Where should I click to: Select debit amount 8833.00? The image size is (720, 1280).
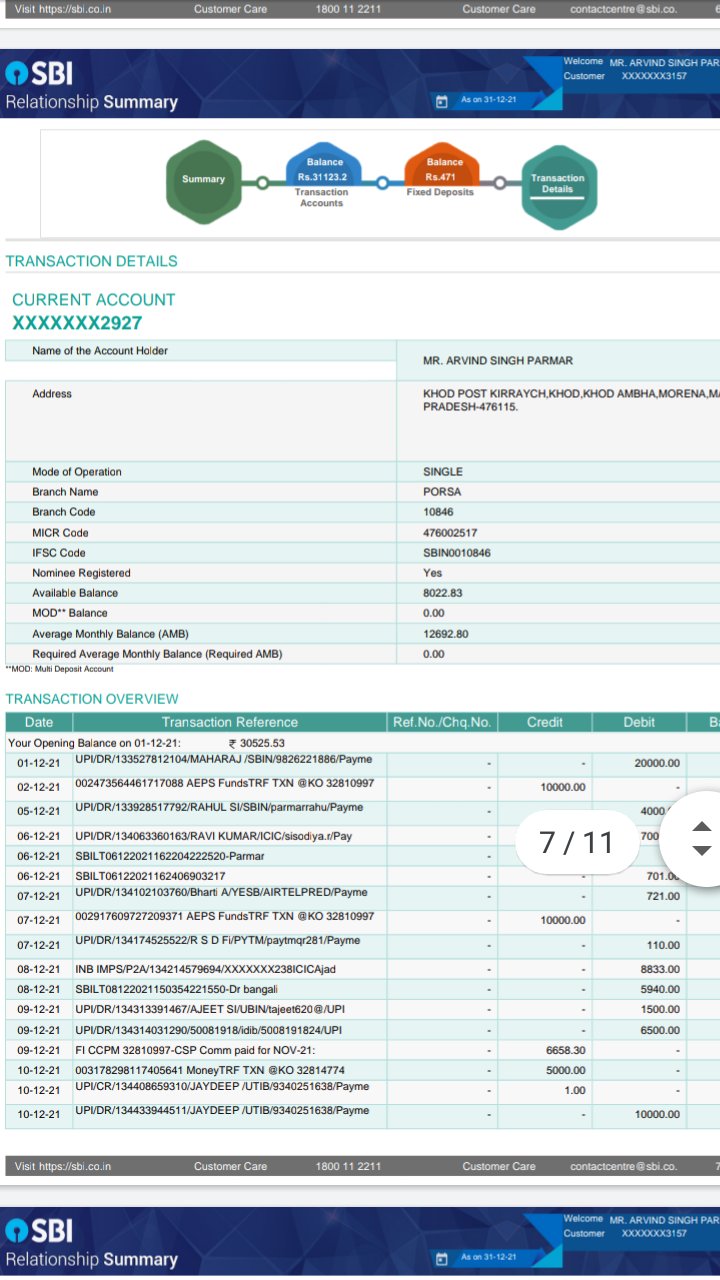pyautogui.click(x=660, y=969)
